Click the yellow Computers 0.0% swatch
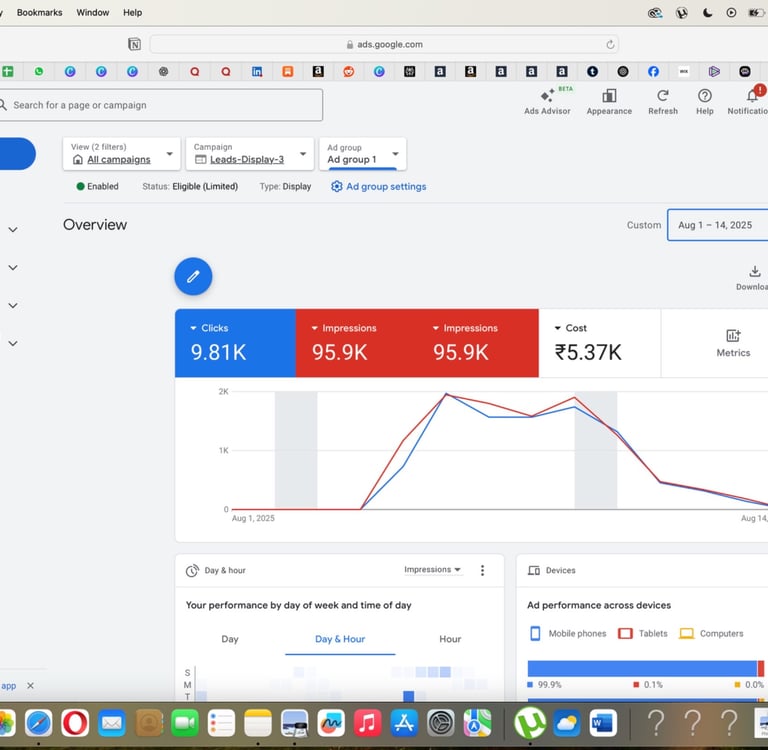Image resolution: width=768 pixels, height=750 pixels. click(x=737, y=684)
